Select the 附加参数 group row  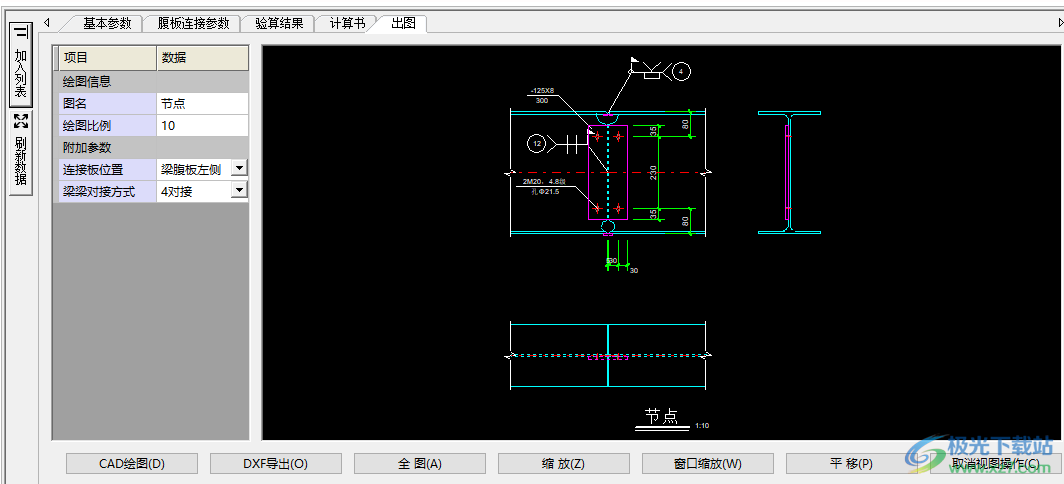tap(153, 147)
